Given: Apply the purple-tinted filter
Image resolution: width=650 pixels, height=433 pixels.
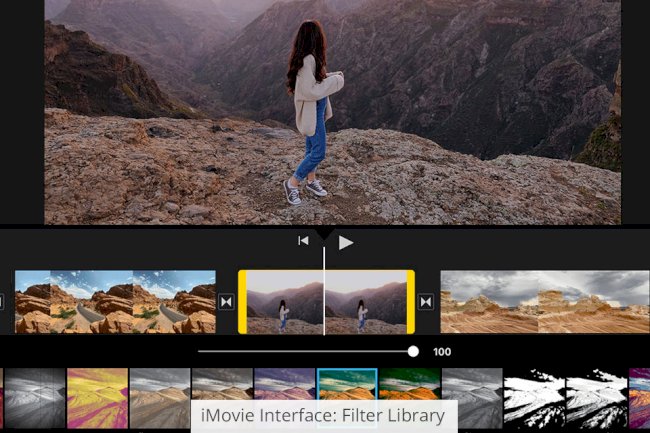Looking at the screenshot, I should [285, 384].
